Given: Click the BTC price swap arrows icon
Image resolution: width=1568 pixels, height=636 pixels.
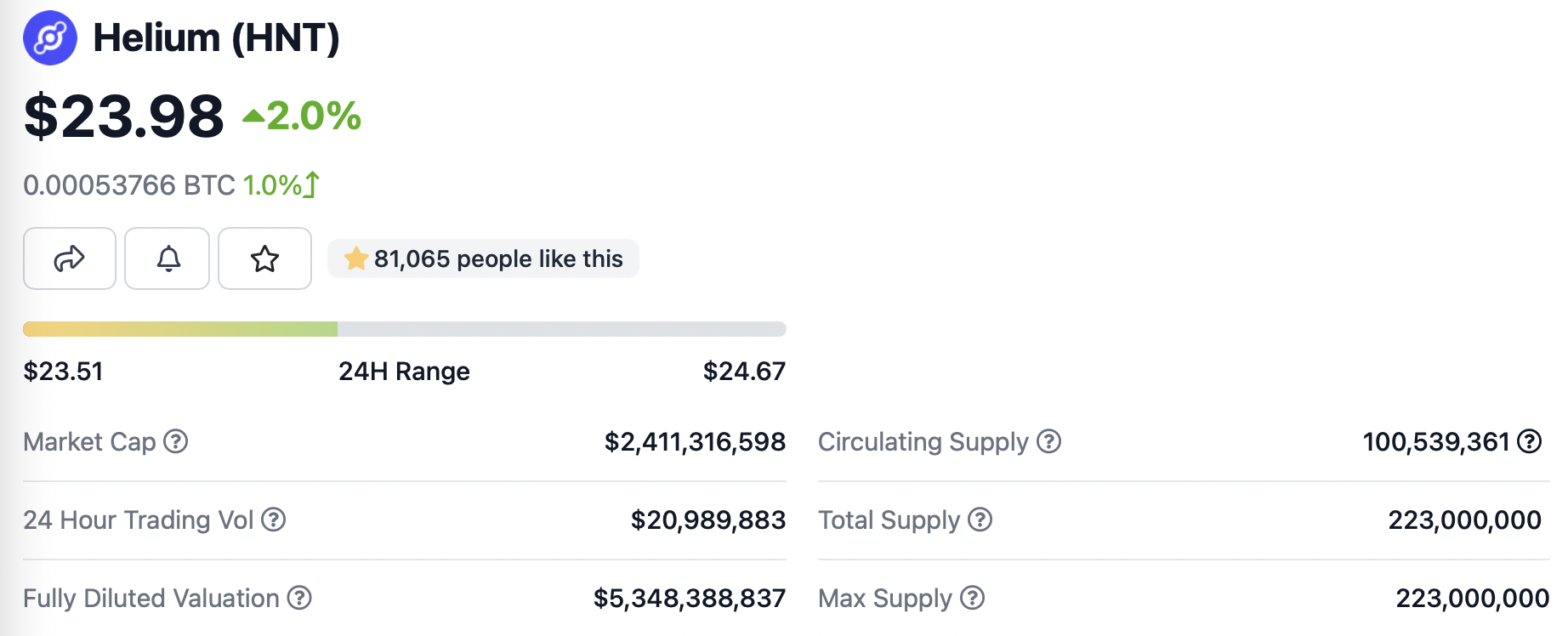Looking at the screenshot, I should pyautogui.click(x=312, y=185).
